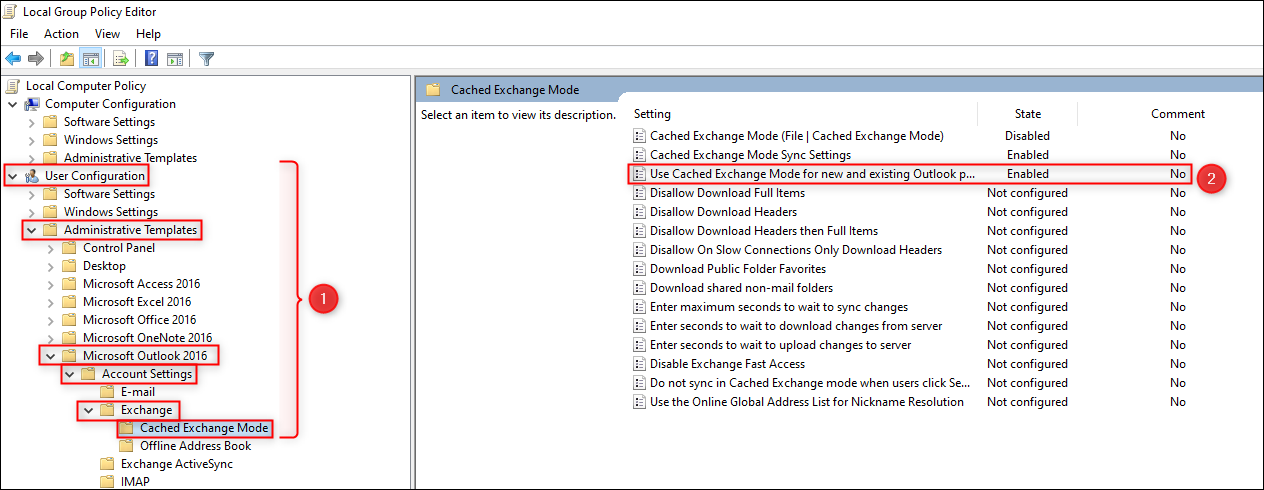Click policy icon beside Download Public Folder Favorites
This screenshot has width=1264, height=490.
(x=640, y=269)
